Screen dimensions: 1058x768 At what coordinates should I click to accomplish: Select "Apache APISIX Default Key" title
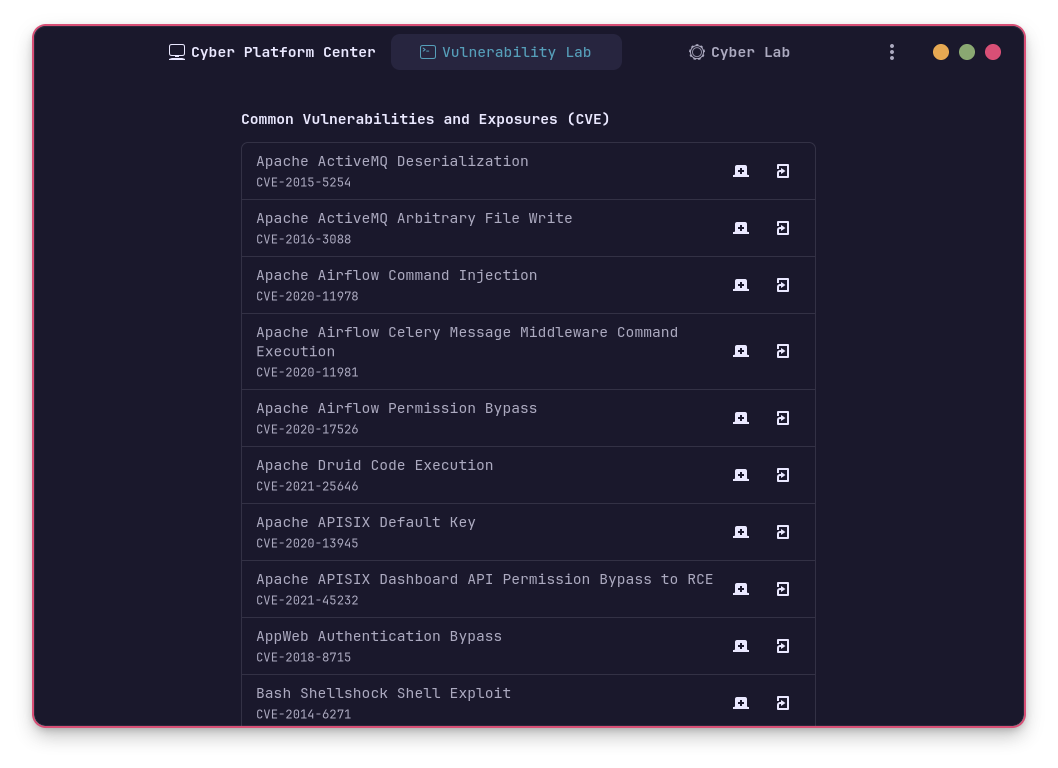(366, 522)
